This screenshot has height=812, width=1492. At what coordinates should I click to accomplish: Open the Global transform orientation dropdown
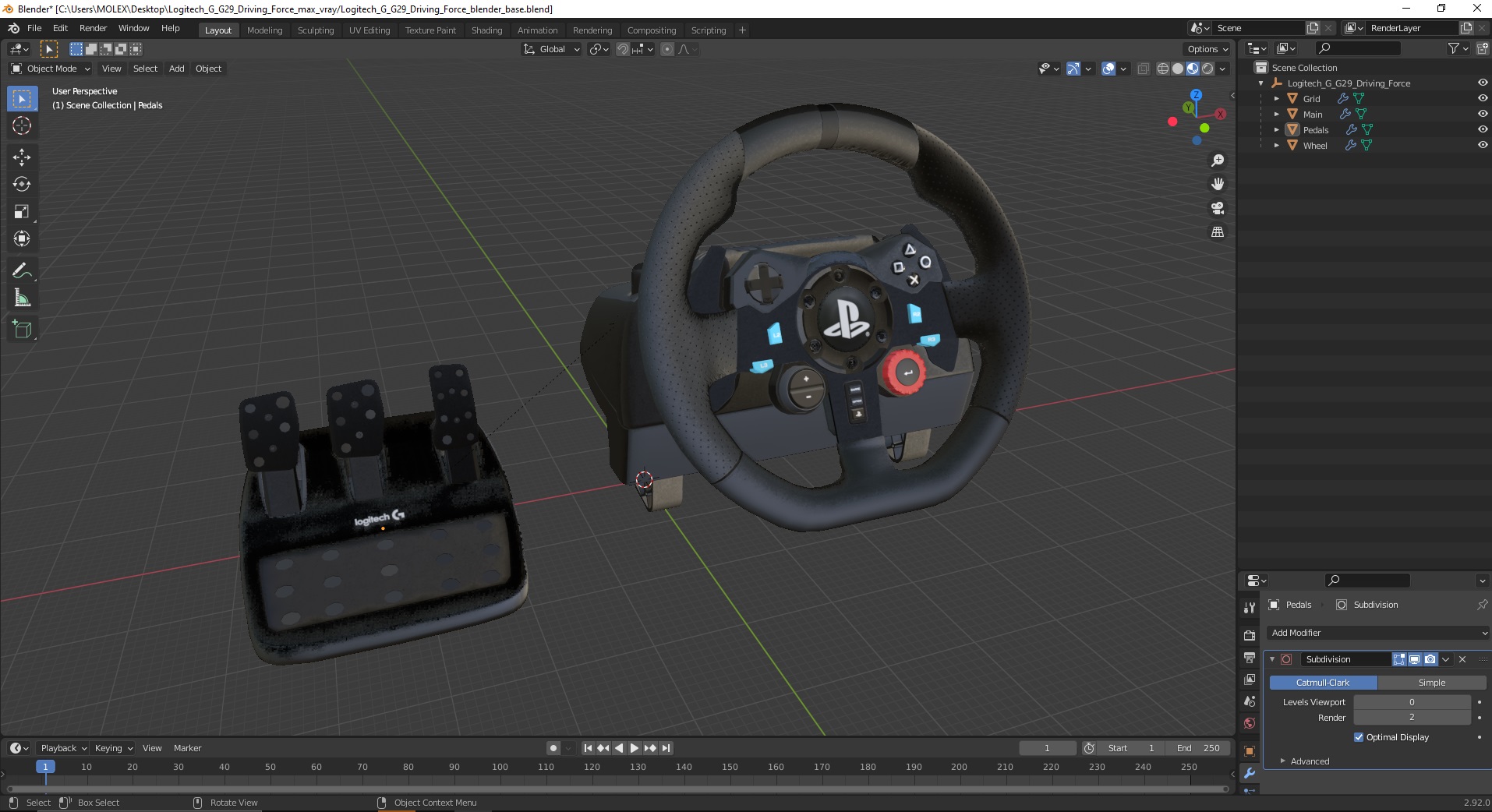(552, 49)
